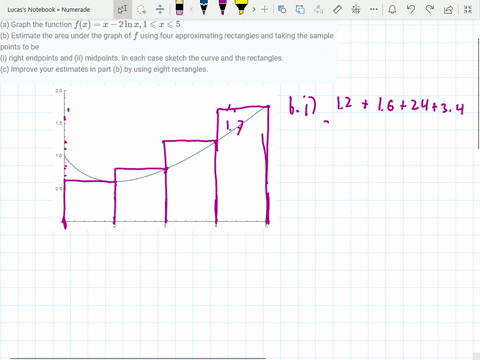The width and height of the screenshot is (480, 360).
Task: Pick the eraser tool
Action: point(179,8)
